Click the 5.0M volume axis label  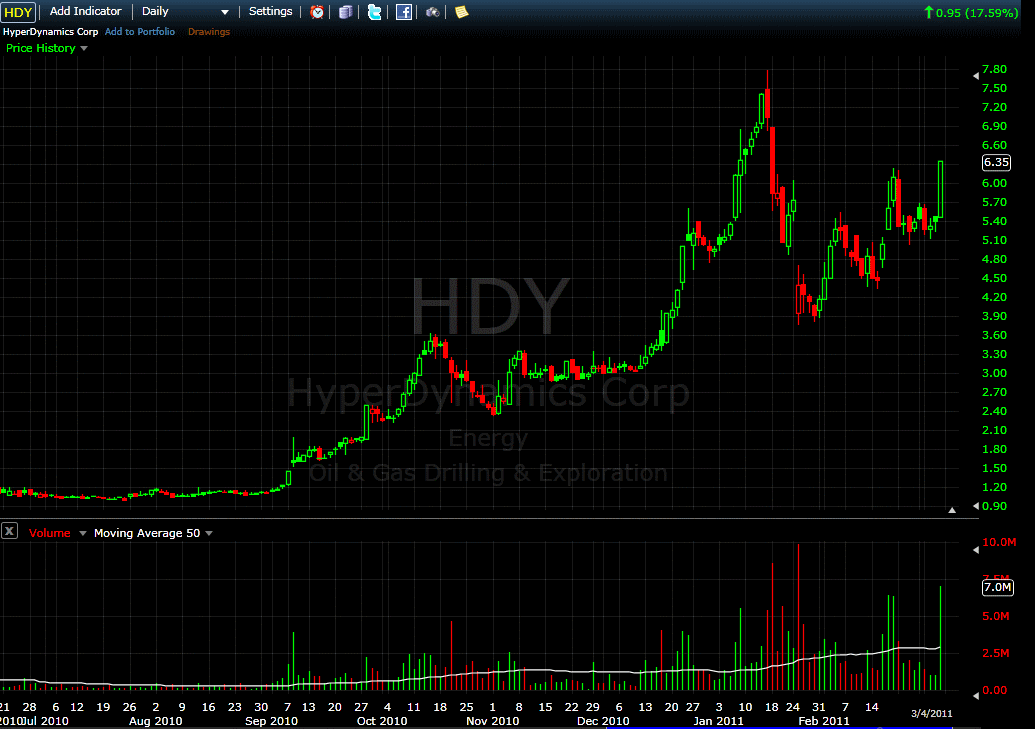click(995, 616)
